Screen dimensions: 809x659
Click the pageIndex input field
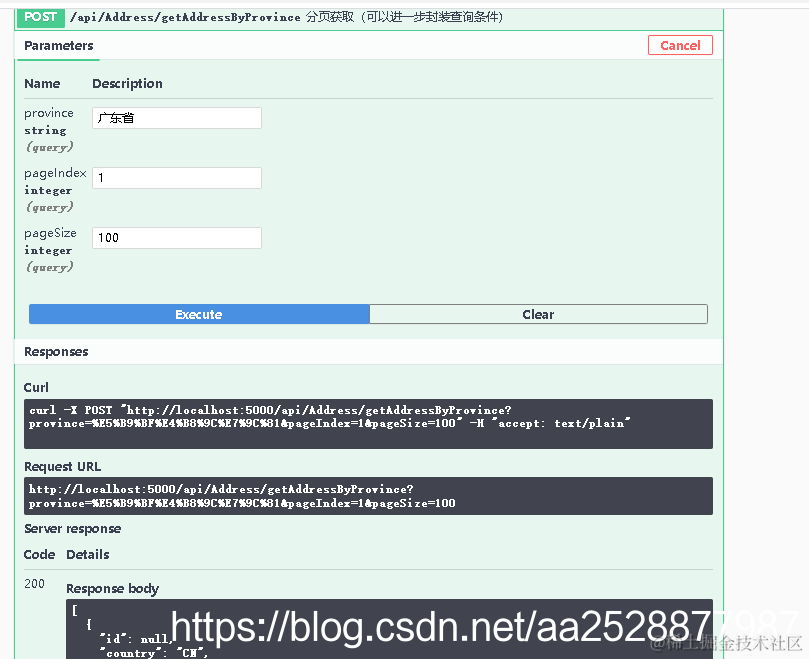(x=177, y=178)
